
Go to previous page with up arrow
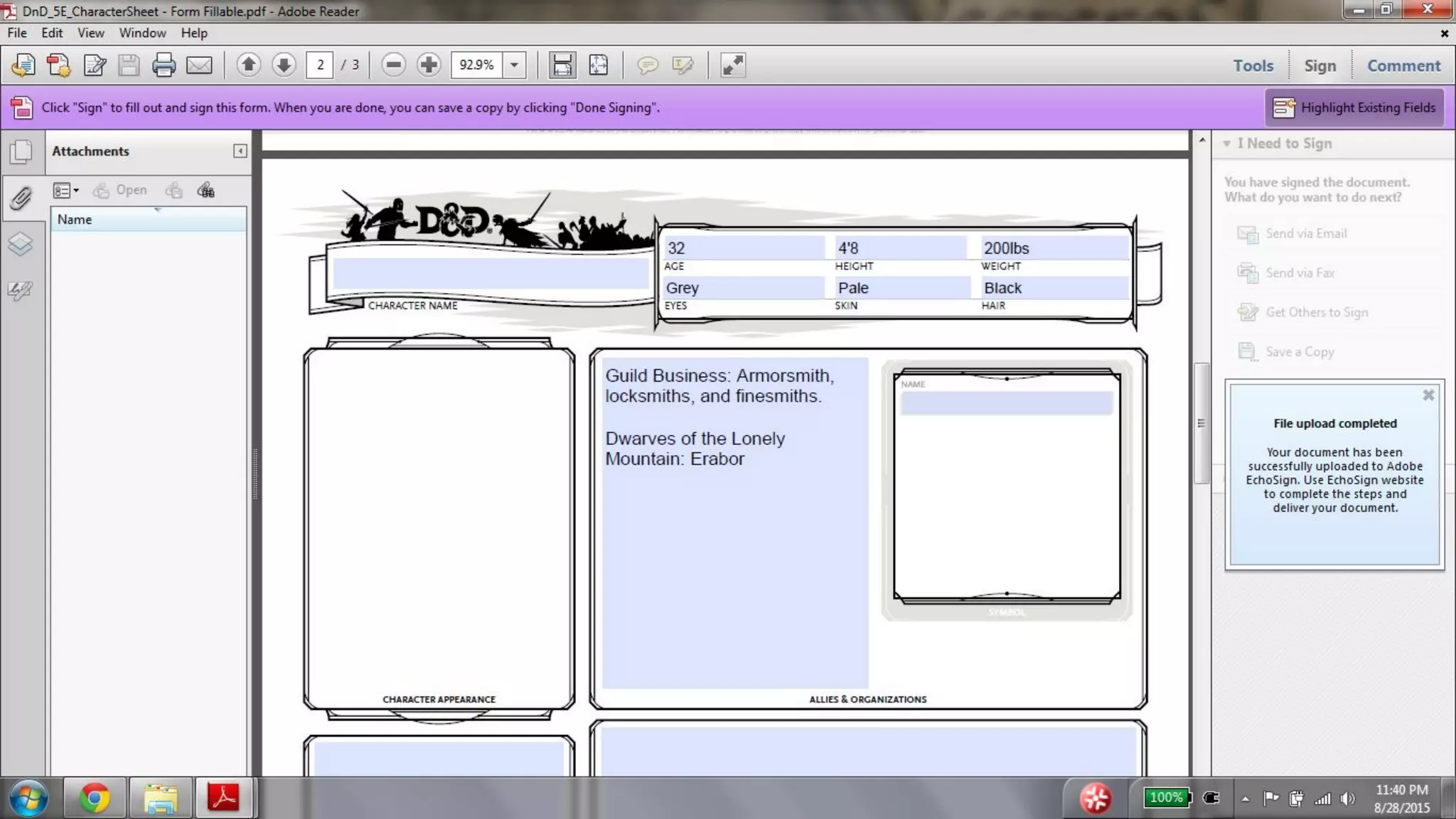(x=248, y=65)
